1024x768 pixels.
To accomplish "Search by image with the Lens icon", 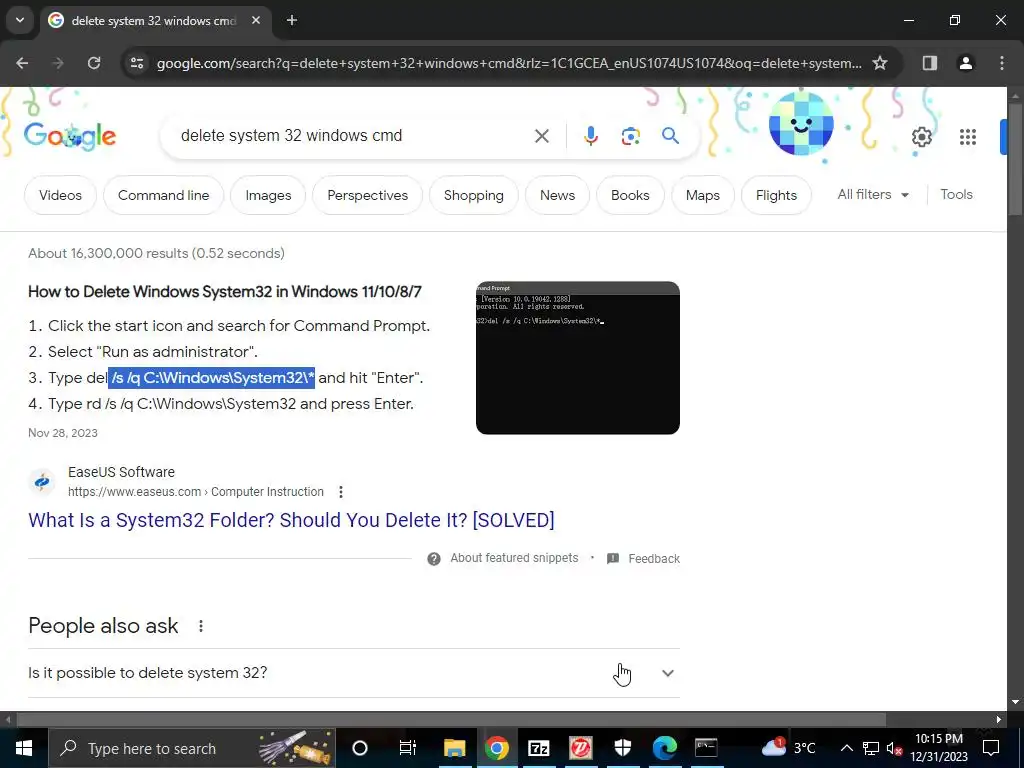I will point(630,136).
